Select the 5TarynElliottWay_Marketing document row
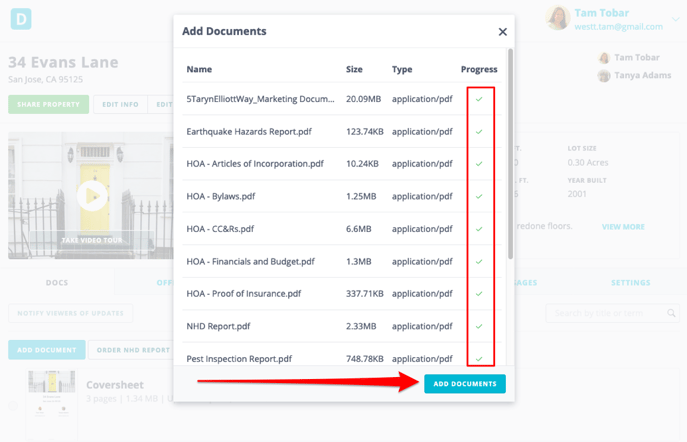Image resolution: width=687 pixels, height=442 pixels. click(342, 99)
